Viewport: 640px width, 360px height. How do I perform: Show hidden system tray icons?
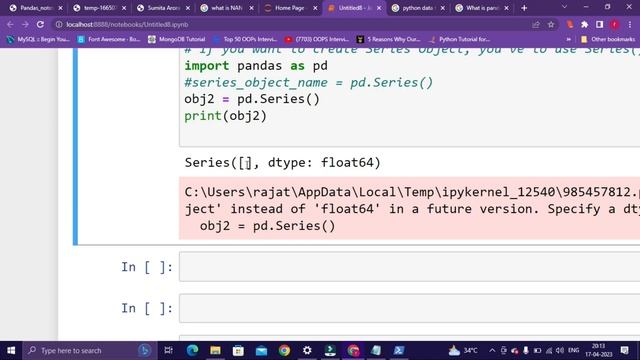coord(492,350)
